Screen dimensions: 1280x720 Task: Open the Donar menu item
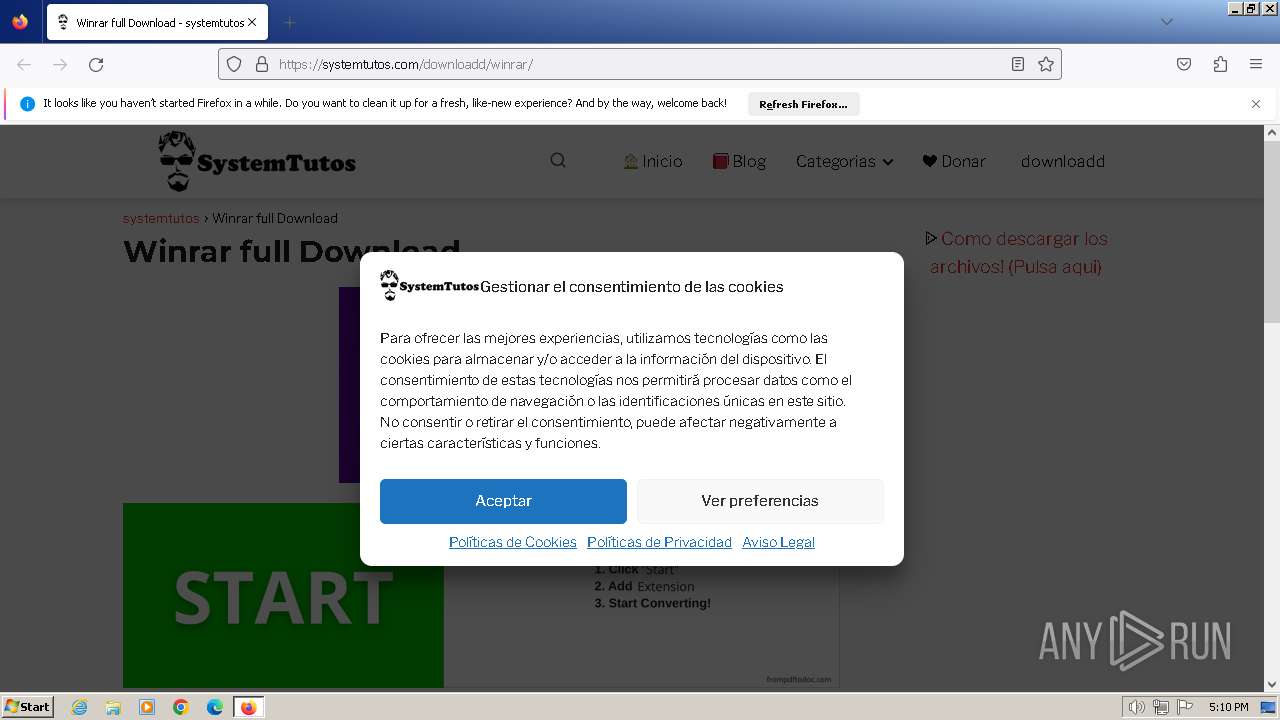pos(954,161)
